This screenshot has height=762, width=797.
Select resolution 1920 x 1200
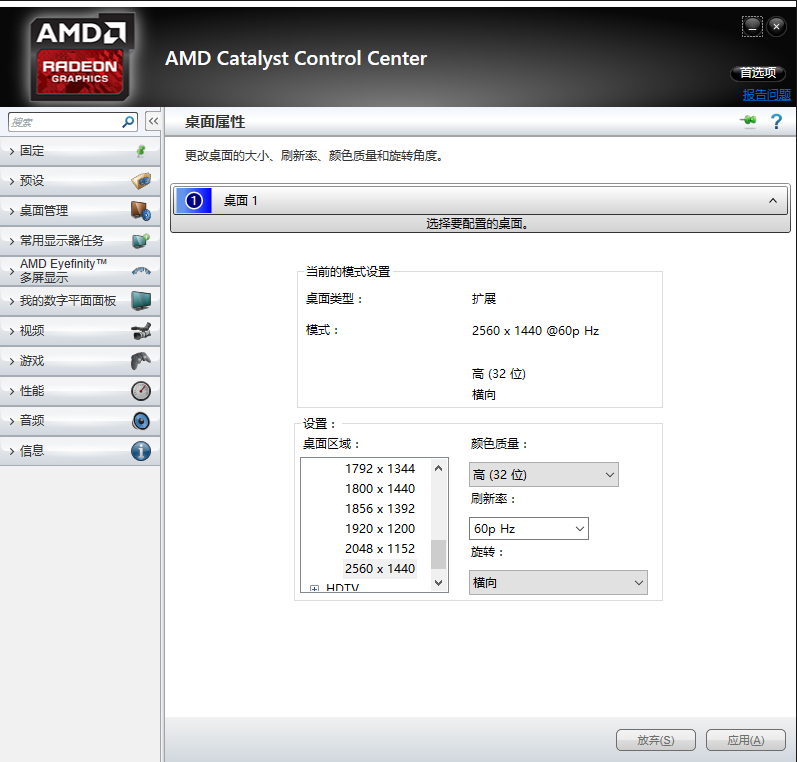[x=380, y=529]
